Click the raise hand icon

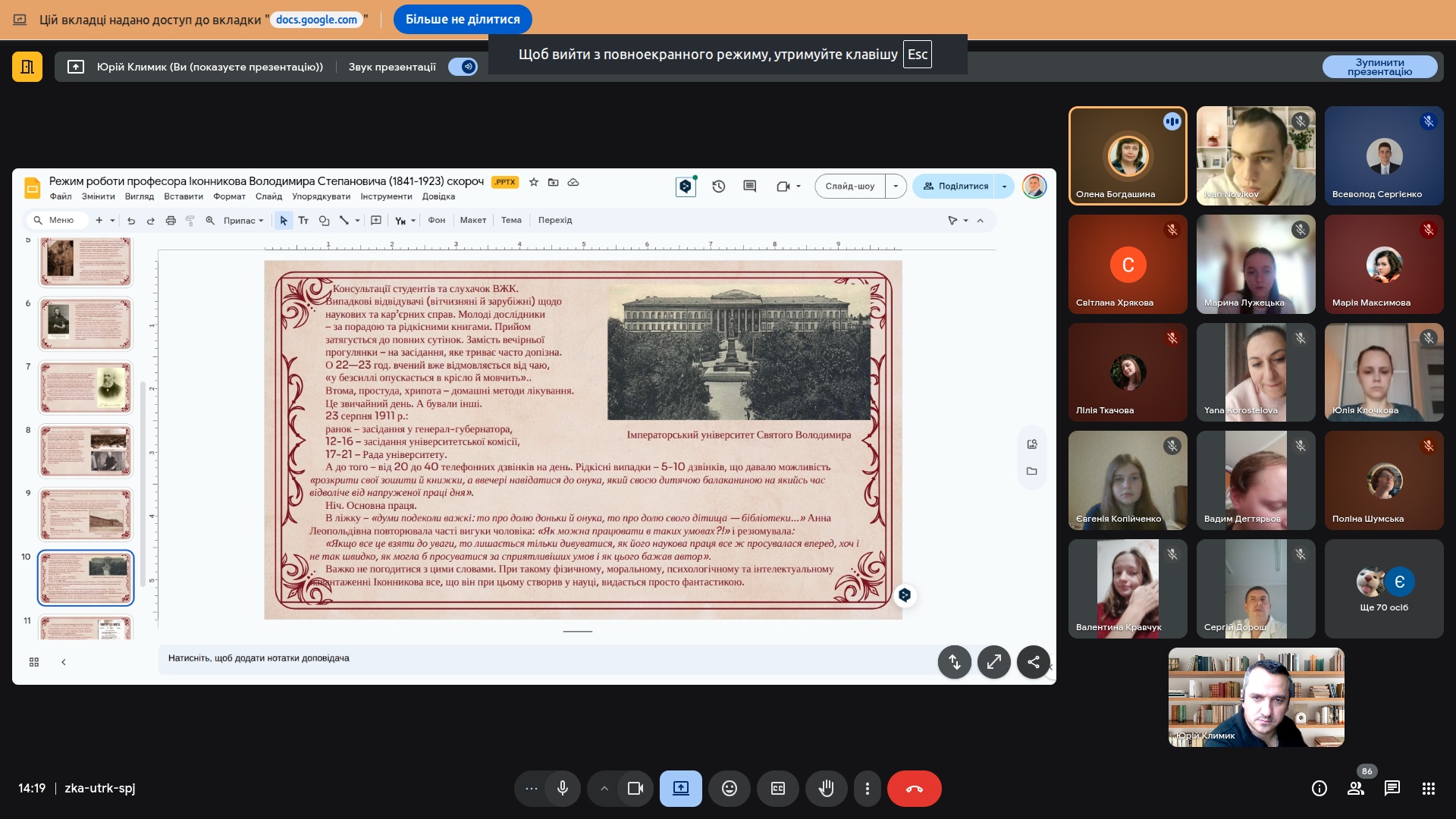[826, 789]
